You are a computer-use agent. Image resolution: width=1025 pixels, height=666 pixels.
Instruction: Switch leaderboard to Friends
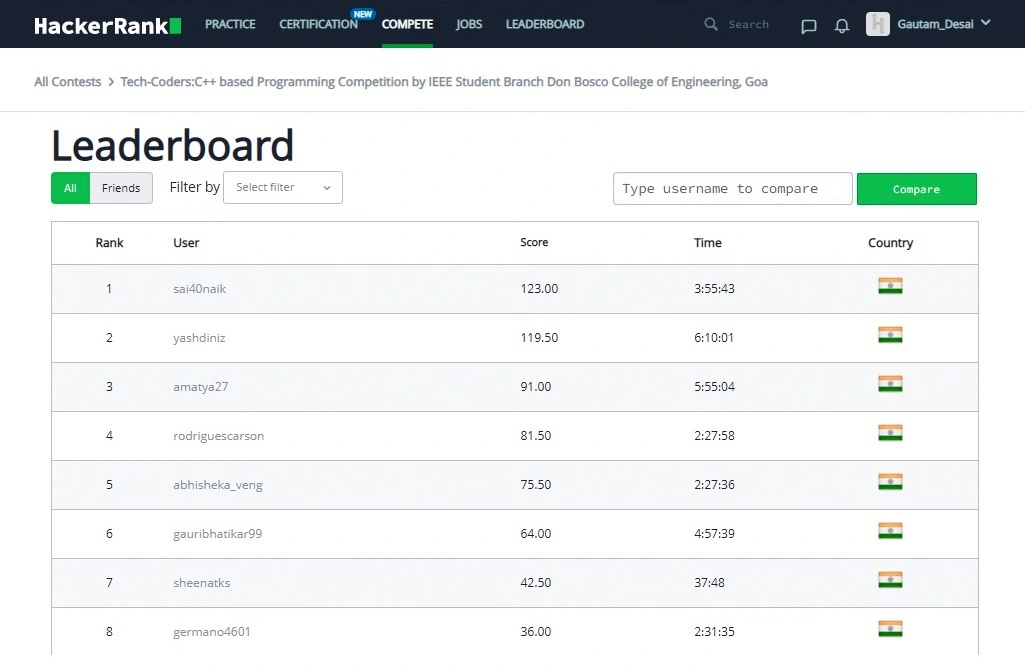121,188
